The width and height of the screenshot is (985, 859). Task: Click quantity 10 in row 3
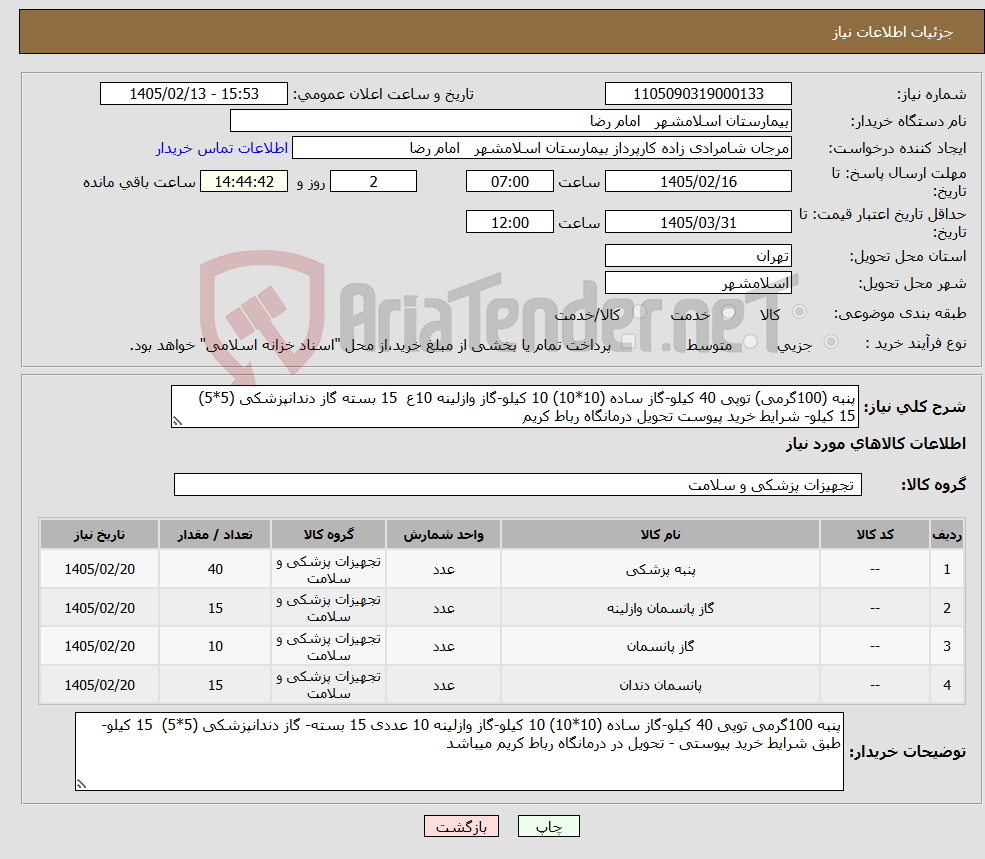215,646
